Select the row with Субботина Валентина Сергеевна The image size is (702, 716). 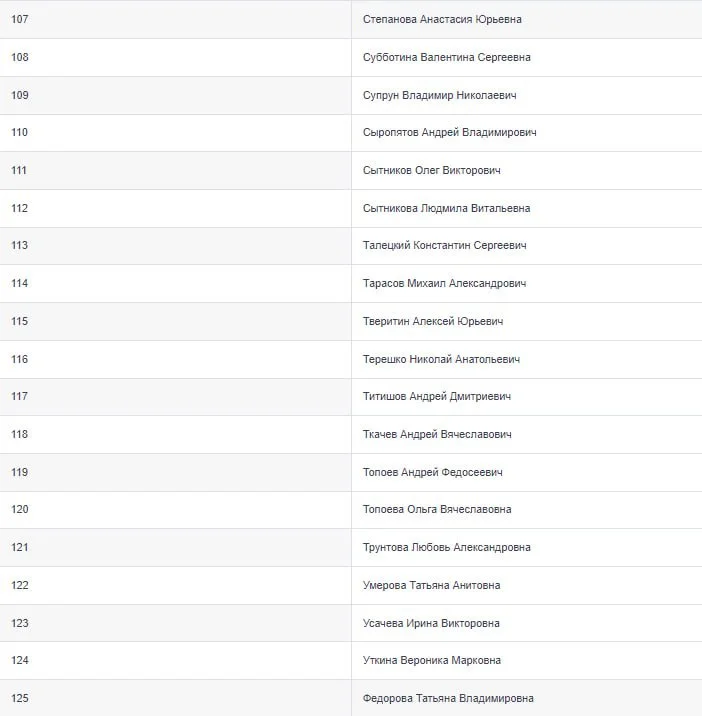[446, 57]
